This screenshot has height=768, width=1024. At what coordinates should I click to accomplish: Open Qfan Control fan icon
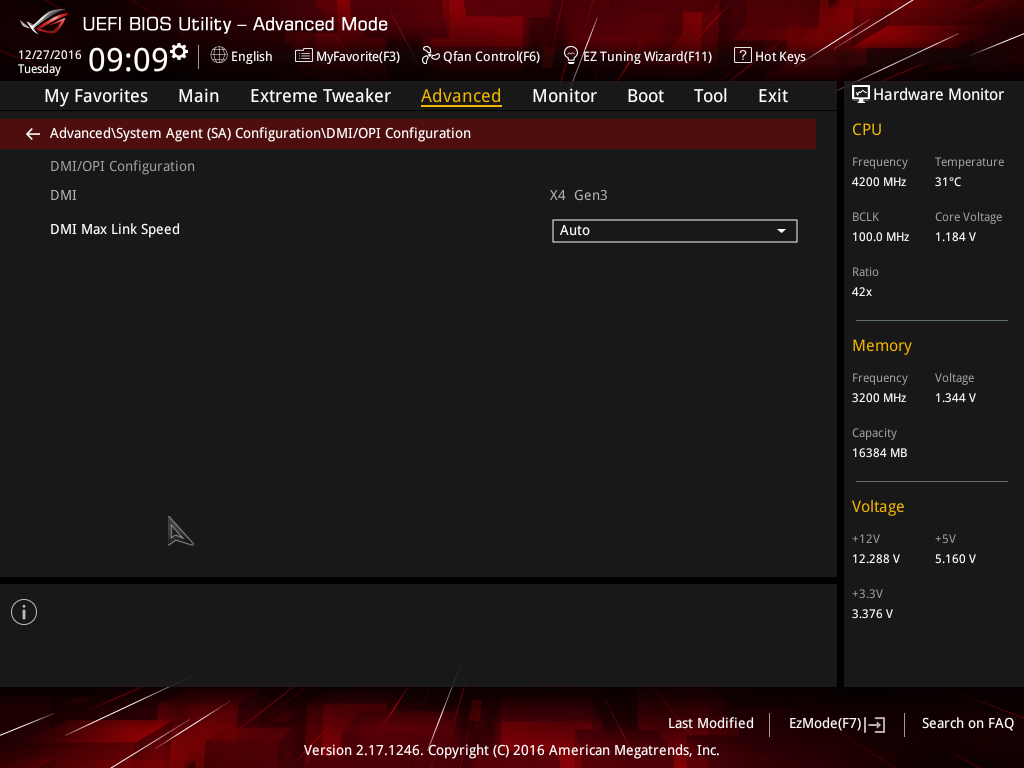point(430,56)
